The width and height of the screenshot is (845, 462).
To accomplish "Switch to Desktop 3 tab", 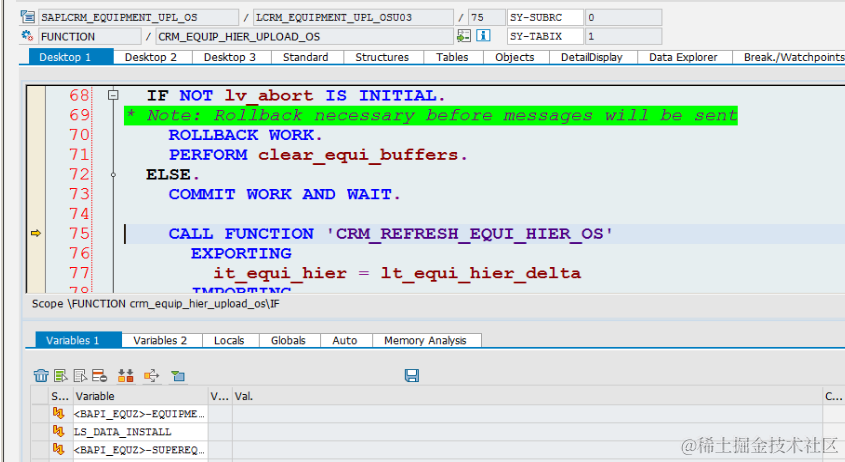I will [x=230, y=57].
